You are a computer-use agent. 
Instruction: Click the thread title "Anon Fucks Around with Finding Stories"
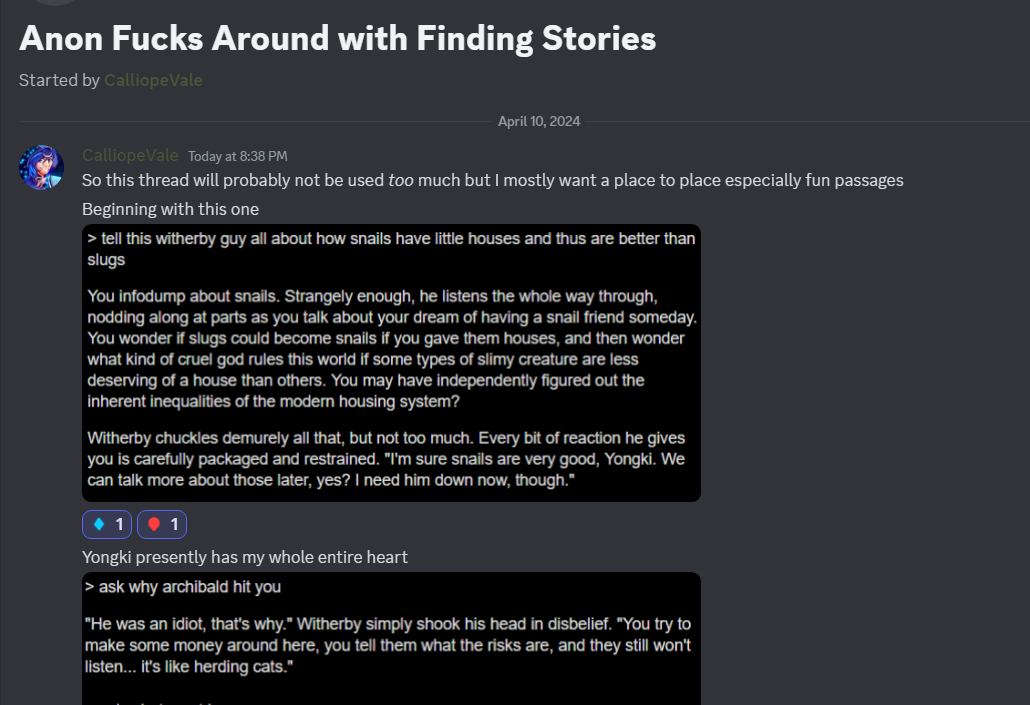pos(338,39)
